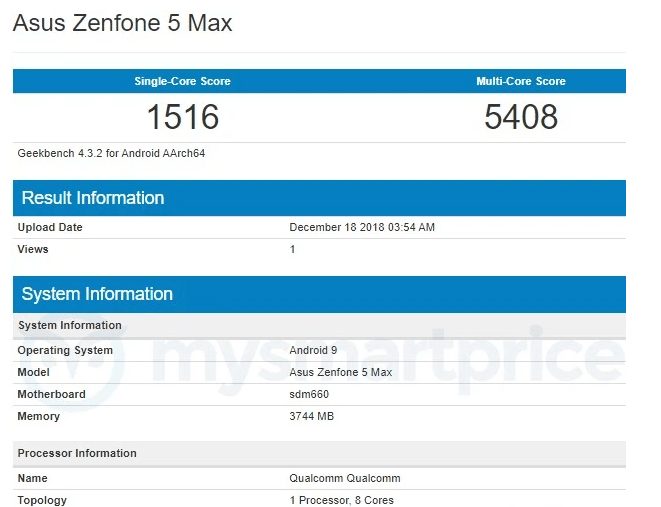The height and width of the screenshot is (507, 661).
Task: Click December 18 2018 03:54 AM value
Action: click(x=362, y=227)
